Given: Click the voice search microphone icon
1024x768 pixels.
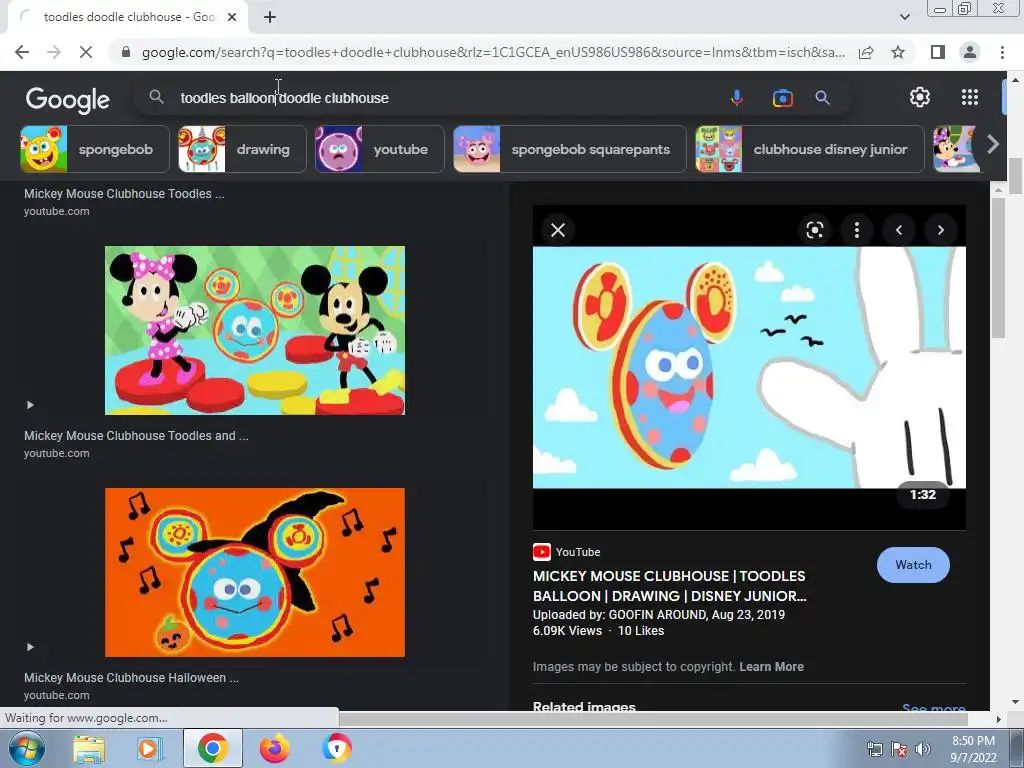Looking at the screenshot, I should (x=736, y=98).
